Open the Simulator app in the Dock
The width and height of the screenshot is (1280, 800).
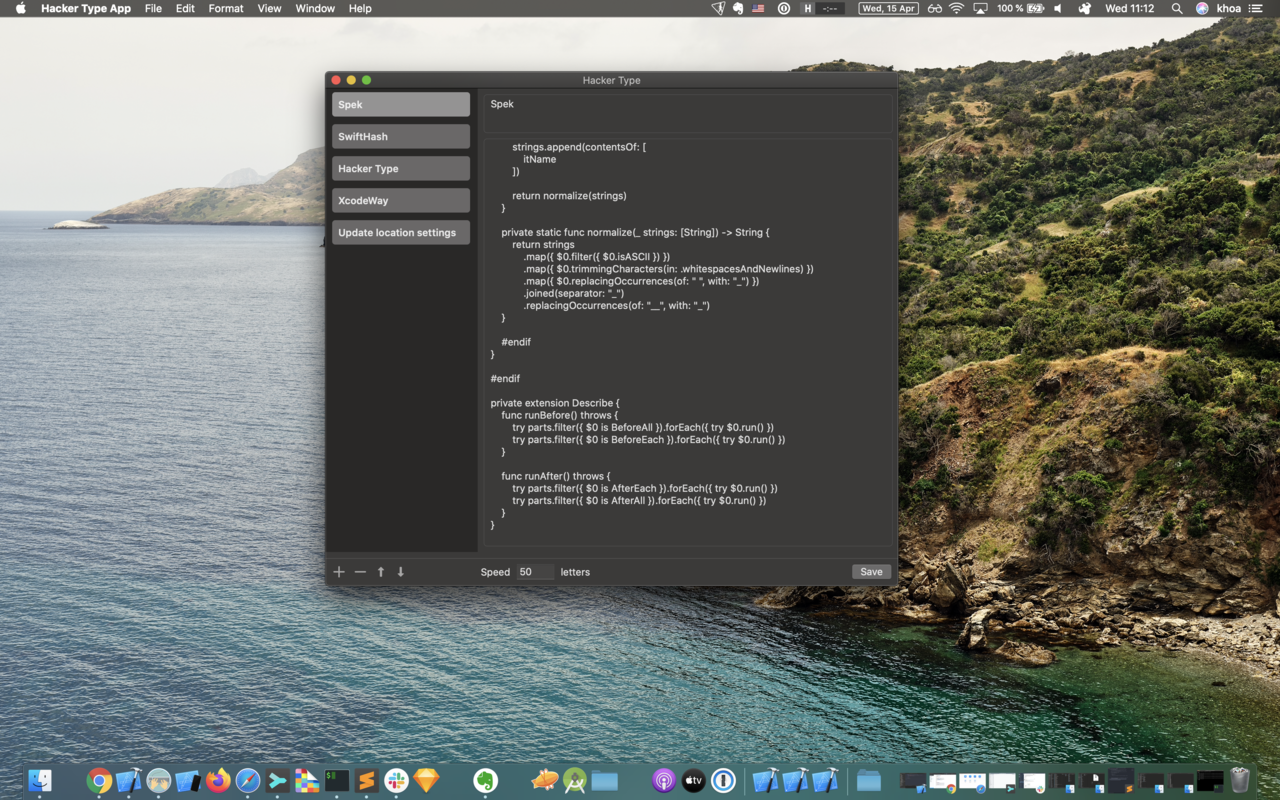tap(188, 780)
